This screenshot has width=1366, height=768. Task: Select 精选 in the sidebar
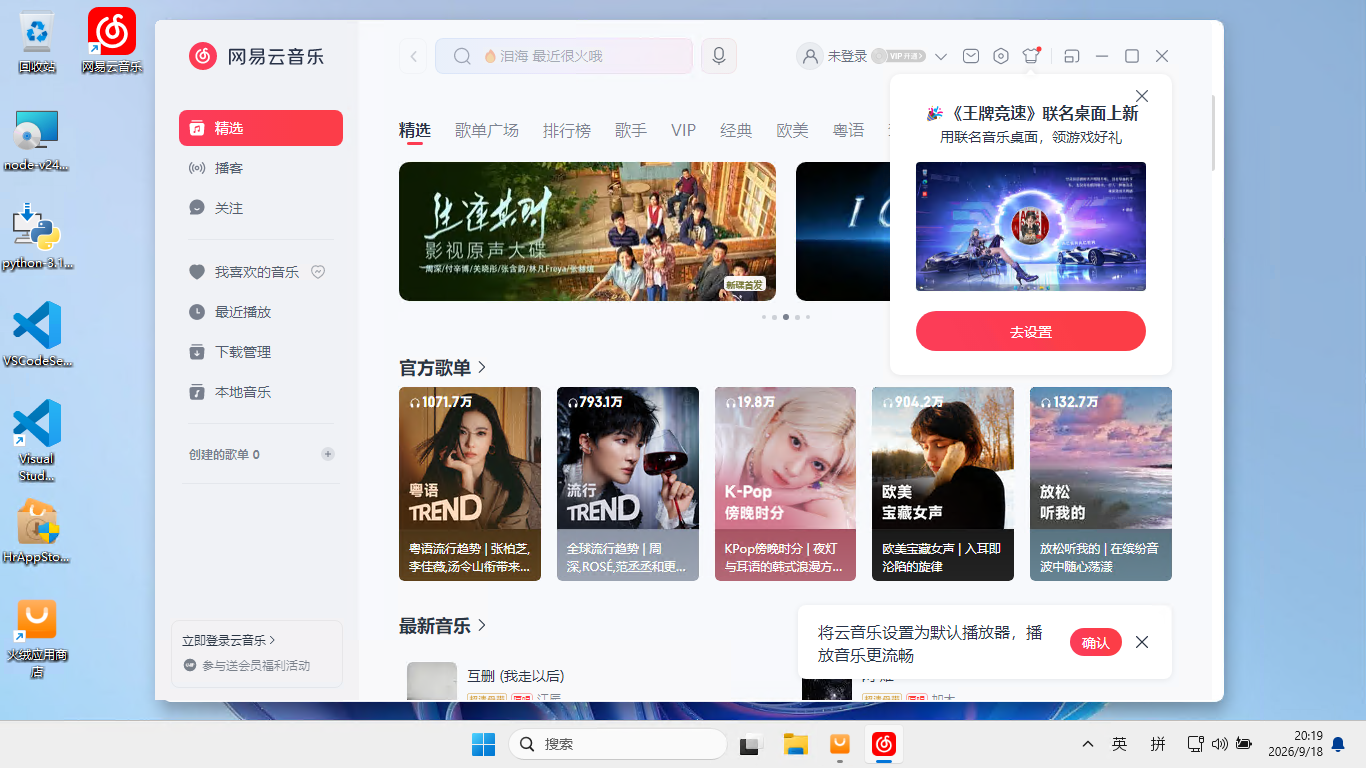tap(261, 128)
